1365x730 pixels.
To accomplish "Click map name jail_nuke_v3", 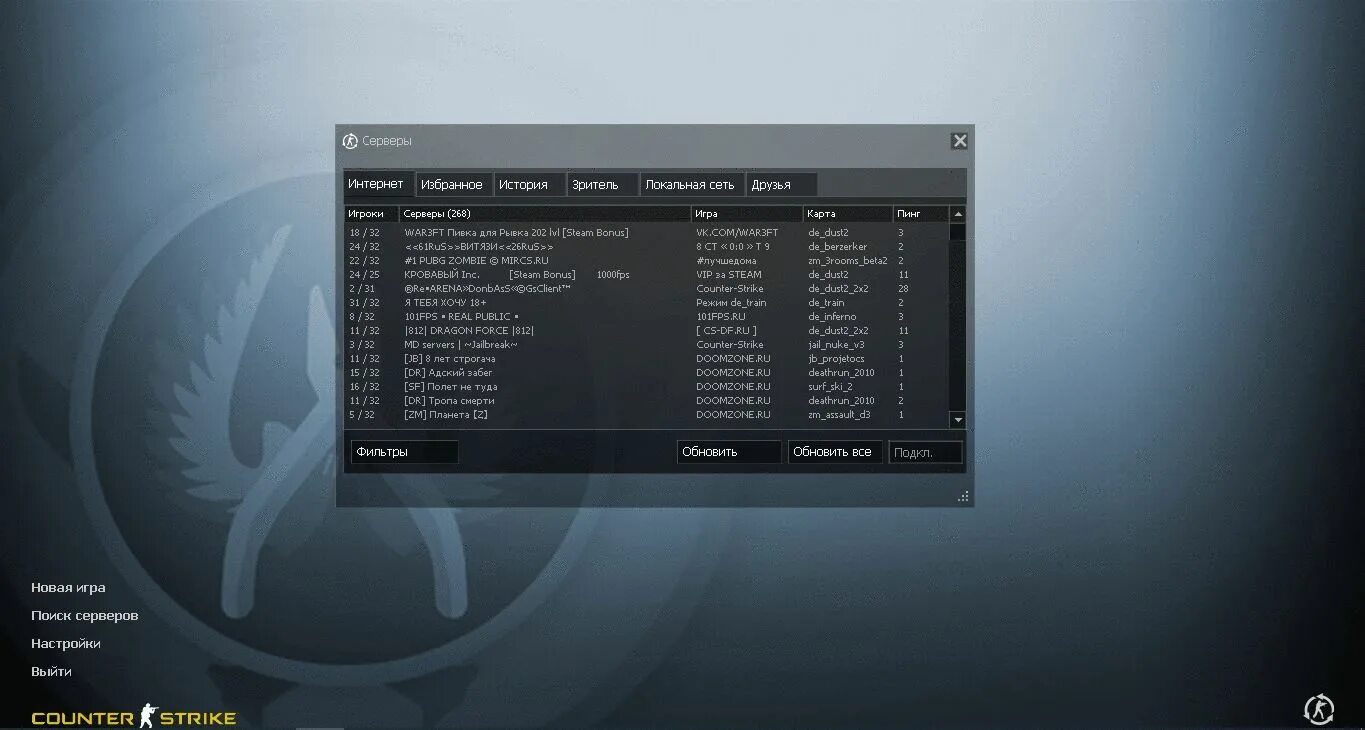I will coord(837,345).
